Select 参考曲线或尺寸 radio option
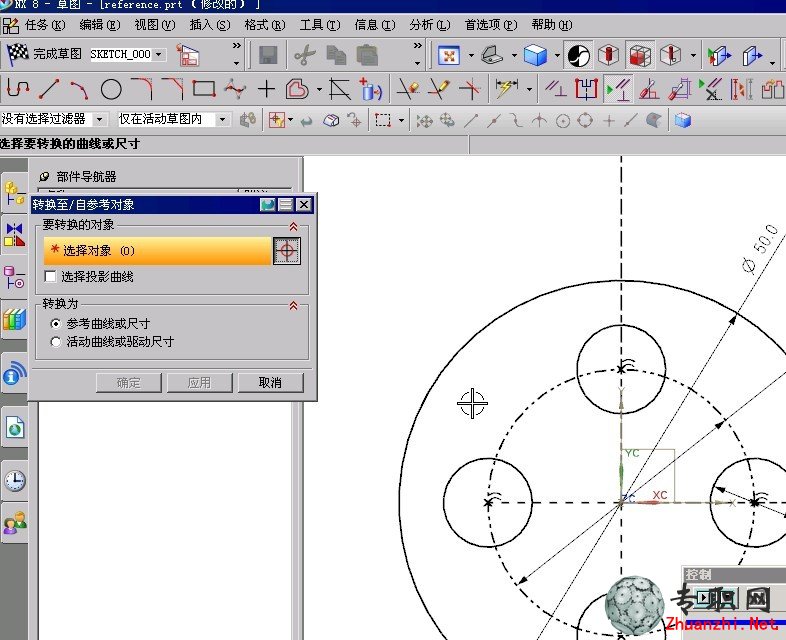The height and width of the screenshot is (640, 786). pos(56,324)
